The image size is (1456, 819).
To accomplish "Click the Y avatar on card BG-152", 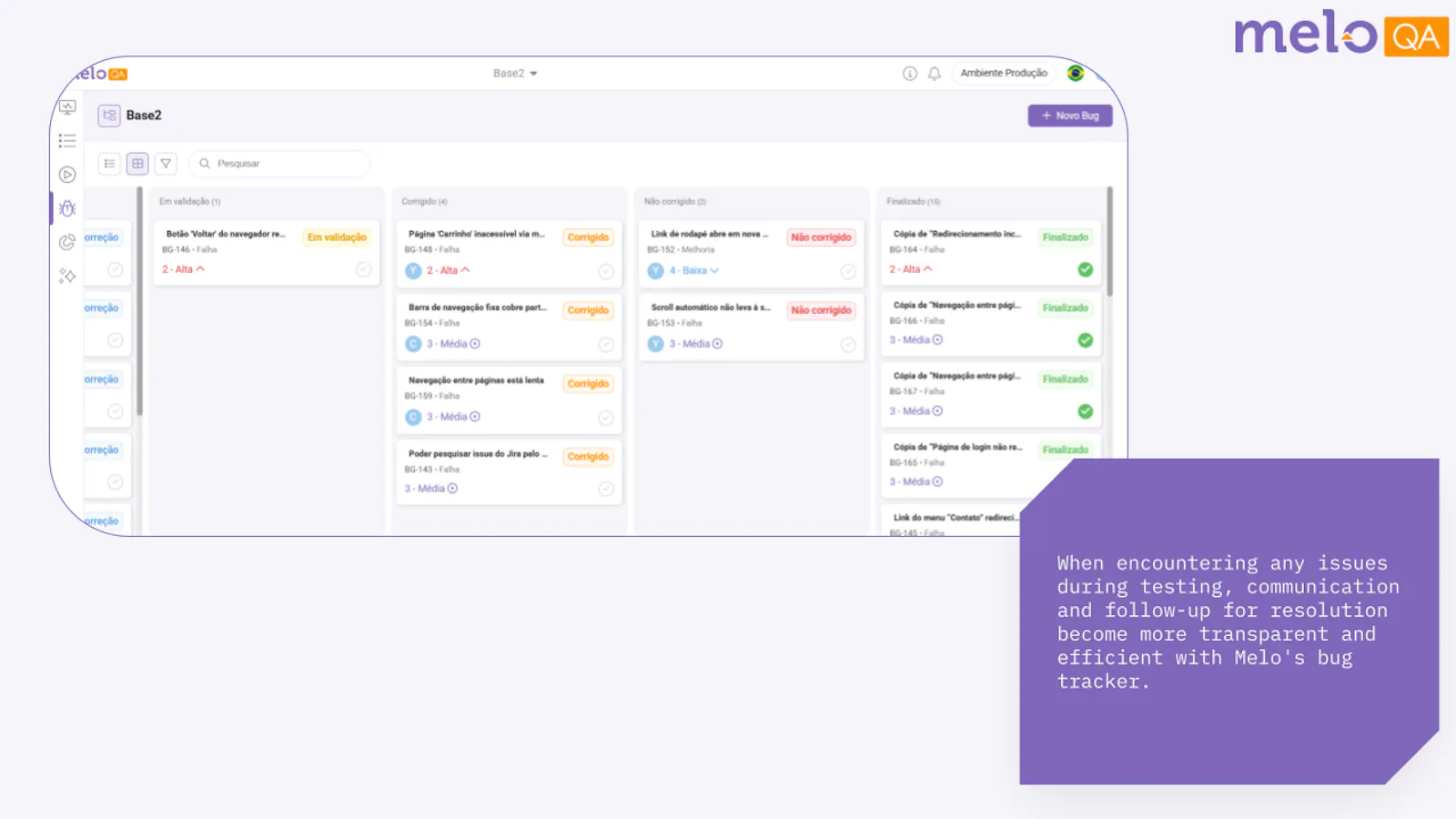I will pos(655,270).
